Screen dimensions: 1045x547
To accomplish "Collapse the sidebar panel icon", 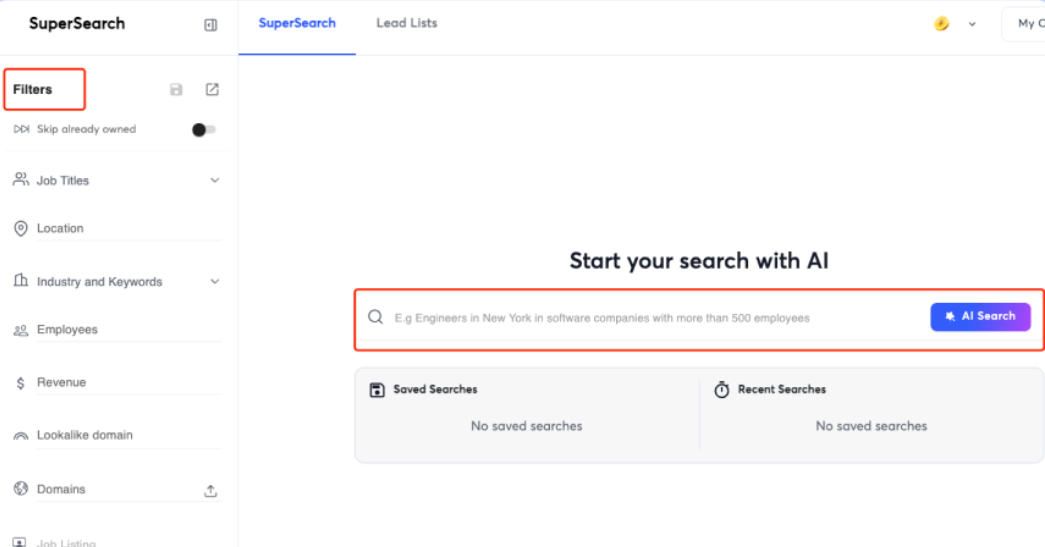I will 211,25.
